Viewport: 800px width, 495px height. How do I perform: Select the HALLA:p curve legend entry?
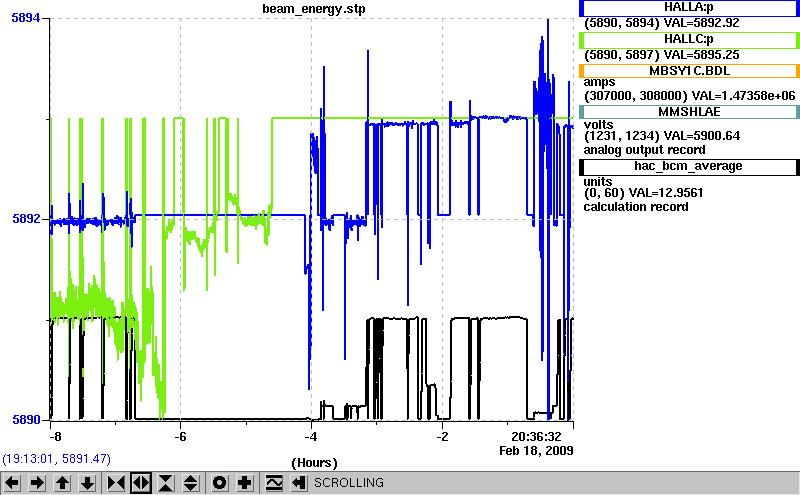pyautogui.click(x=689, y=8)
